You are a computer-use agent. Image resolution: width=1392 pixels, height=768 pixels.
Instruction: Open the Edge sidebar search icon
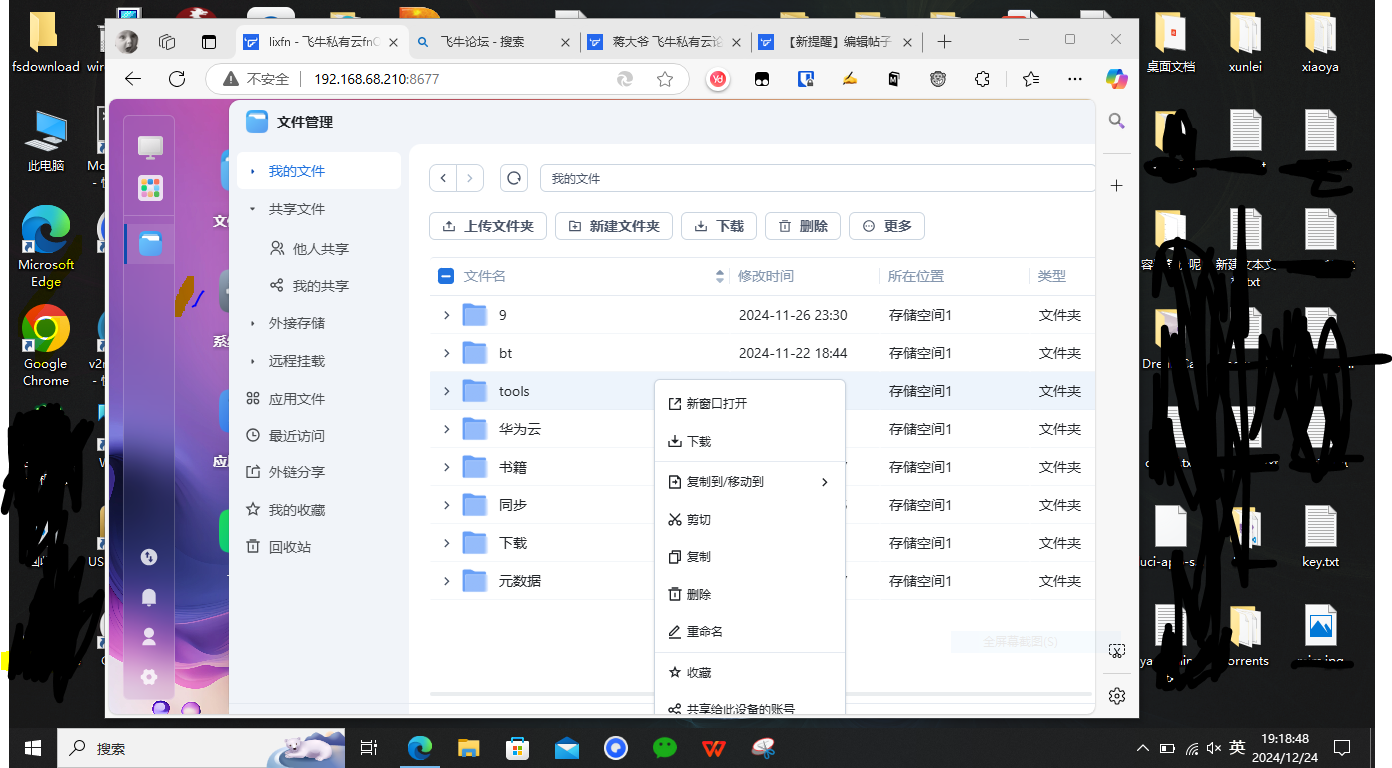point(1117,121)
